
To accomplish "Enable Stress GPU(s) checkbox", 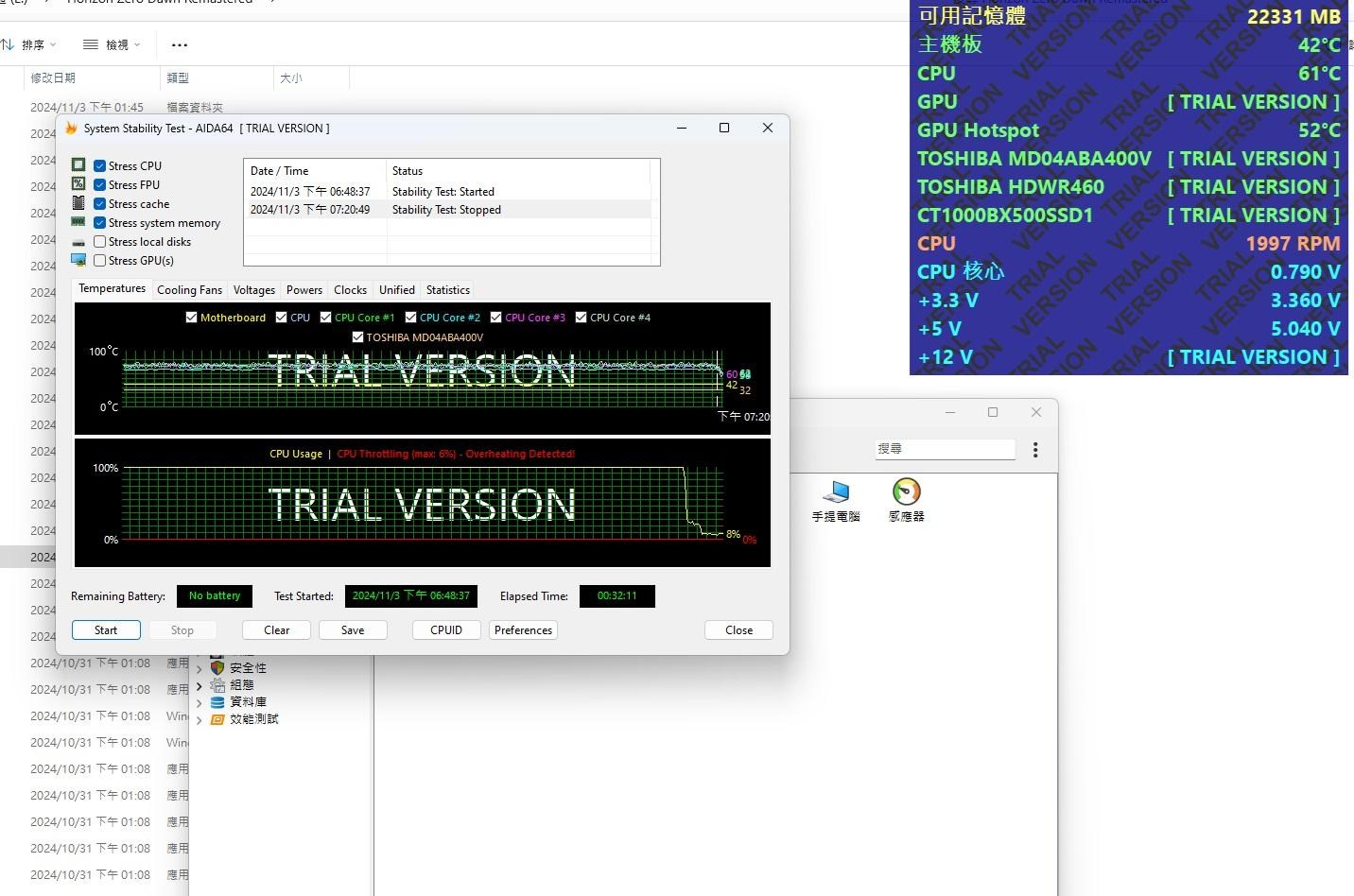I will coord(99,260).
